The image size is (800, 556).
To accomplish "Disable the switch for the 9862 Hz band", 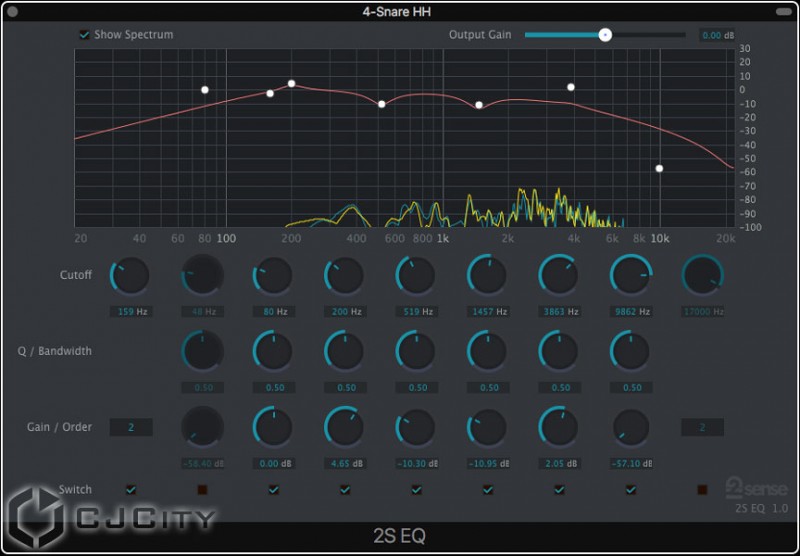I will click(631, 490).
